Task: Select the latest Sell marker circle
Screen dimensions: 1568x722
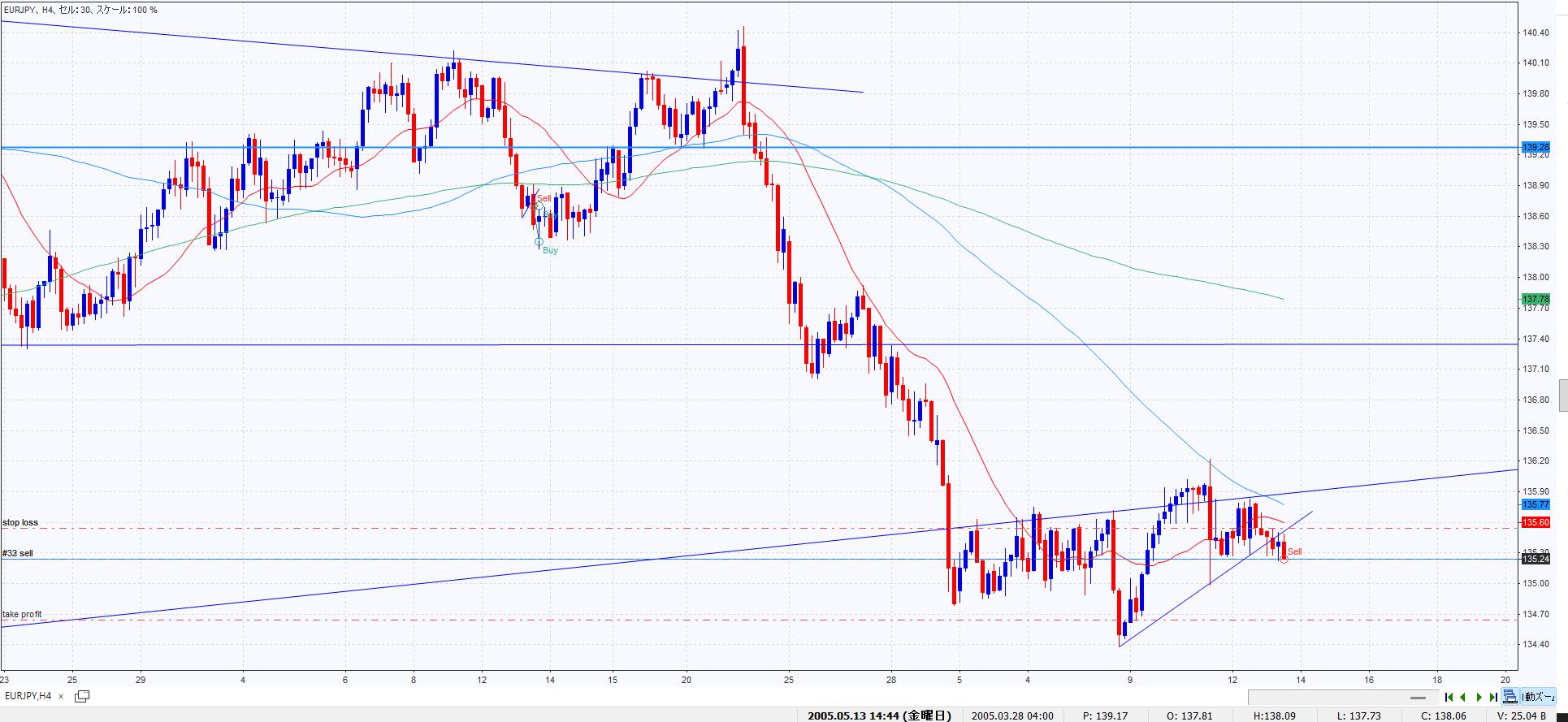Action: pyautogui.click(x=1284, y=559)
